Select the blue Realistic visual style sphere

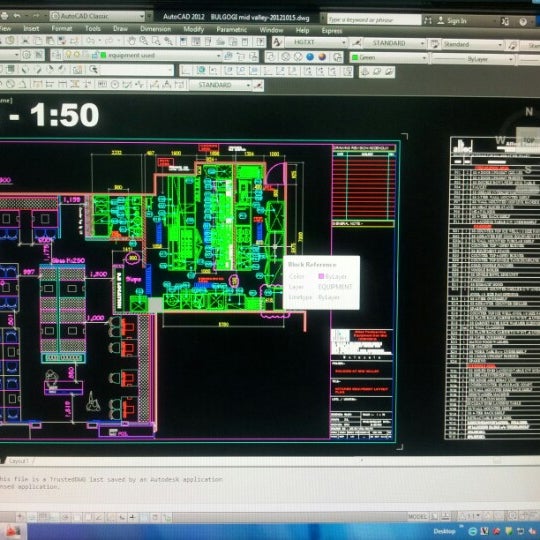[x=310, y=57]
